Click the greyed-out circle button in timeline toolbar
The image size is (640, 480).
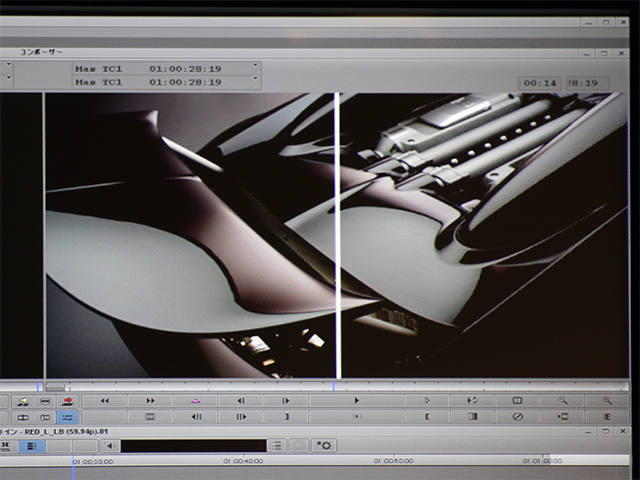tap(299, 445)
